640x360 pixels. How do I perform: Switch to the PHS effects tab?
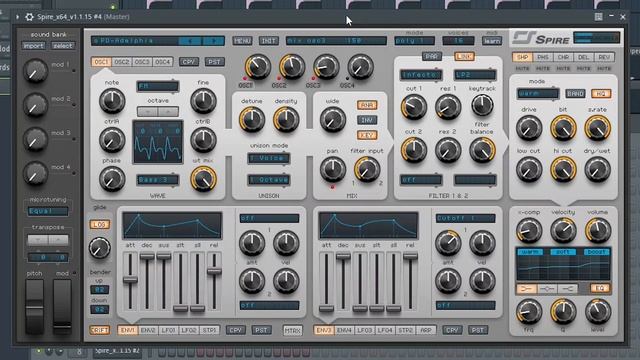(543, 58)
